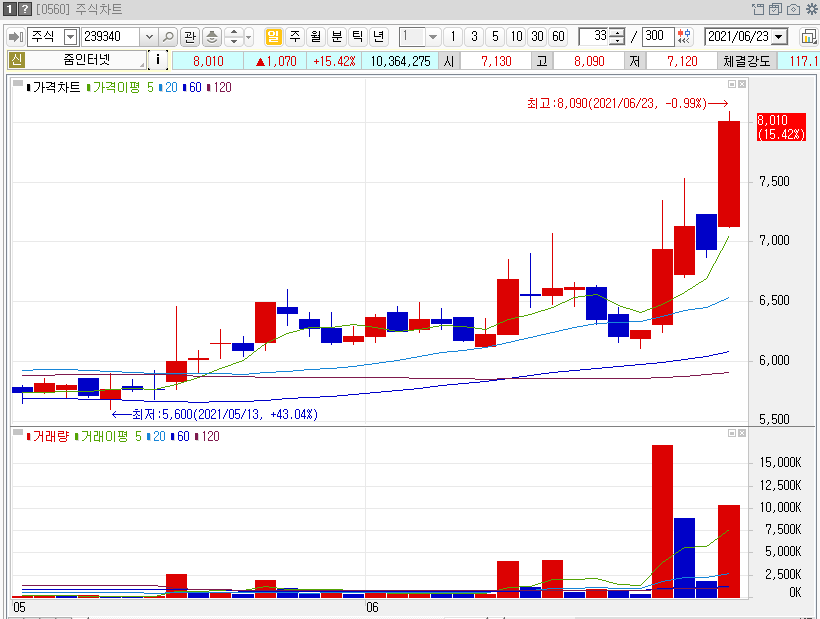Click the 거래이평 volume MA legend label
The width and height of the screenshot is (820, 619).
105,437
